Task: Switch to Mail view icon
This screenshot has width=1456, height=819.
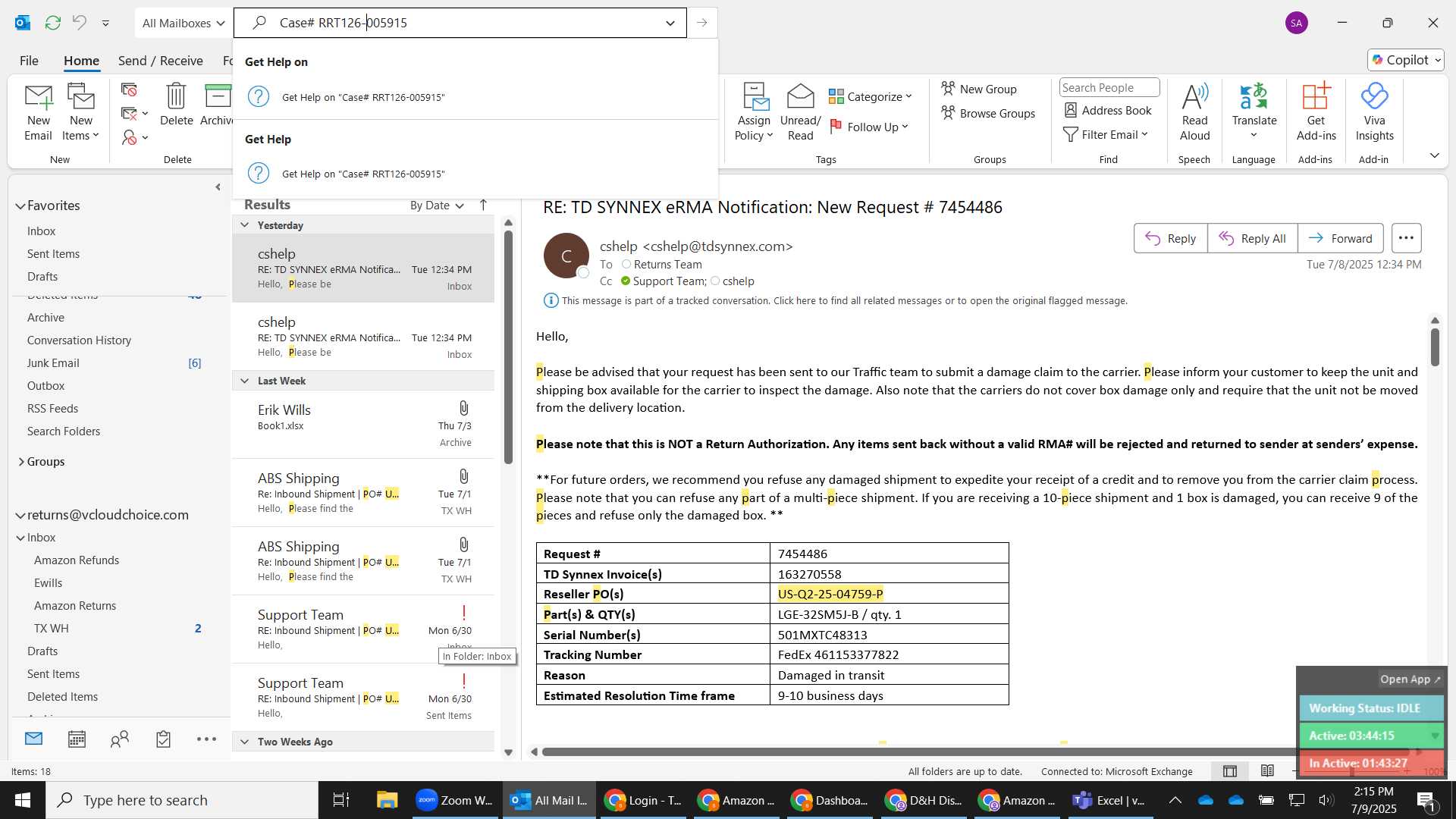Action: [33, 739]
